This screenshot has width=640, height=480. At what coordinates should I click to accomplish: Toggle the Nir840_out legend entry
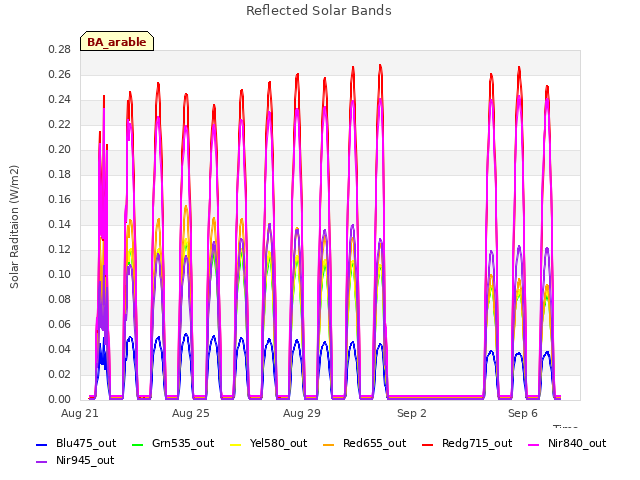click(x=567, y=443)
